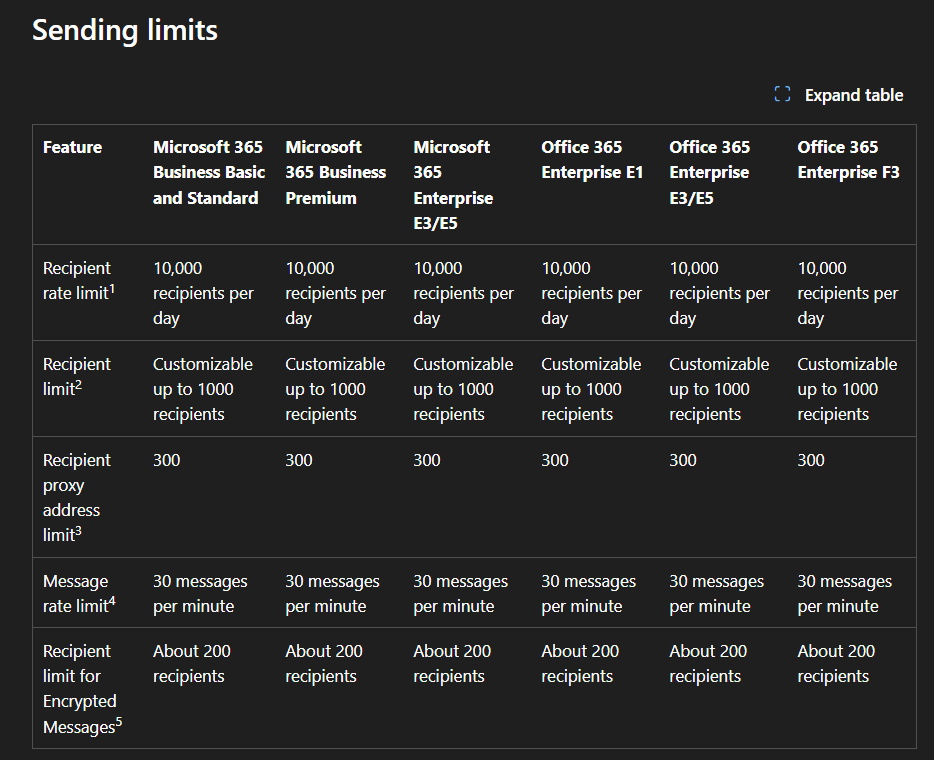934x760 pixels.
Task: Open footnote 5 after Encrypted Messages
Action: point(119,723)
